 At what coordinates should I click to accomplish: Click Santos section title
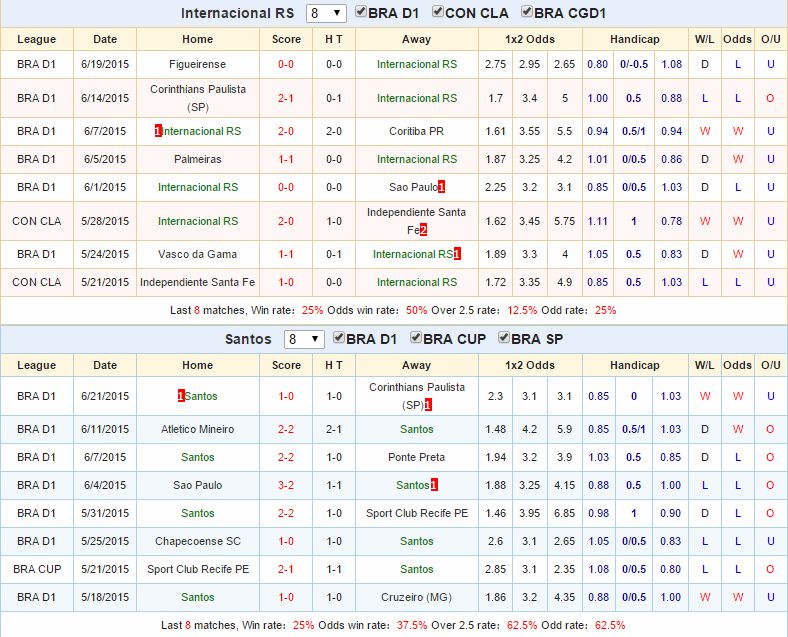(x=248, y=340)
